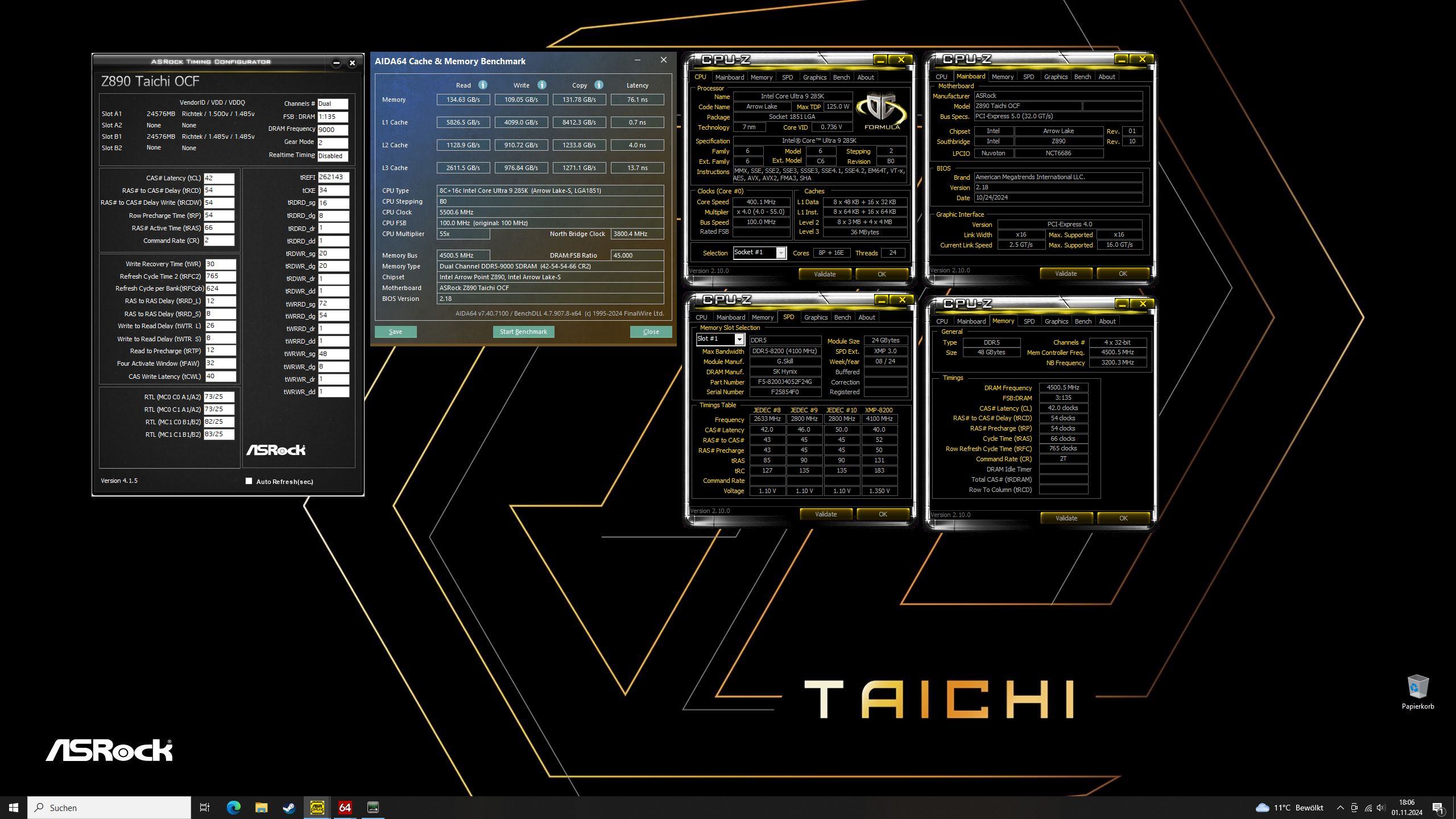Open Graphics tab in the Memory CPU-Z window
Screen dimensions: 1456x819
click(1056, 321)
